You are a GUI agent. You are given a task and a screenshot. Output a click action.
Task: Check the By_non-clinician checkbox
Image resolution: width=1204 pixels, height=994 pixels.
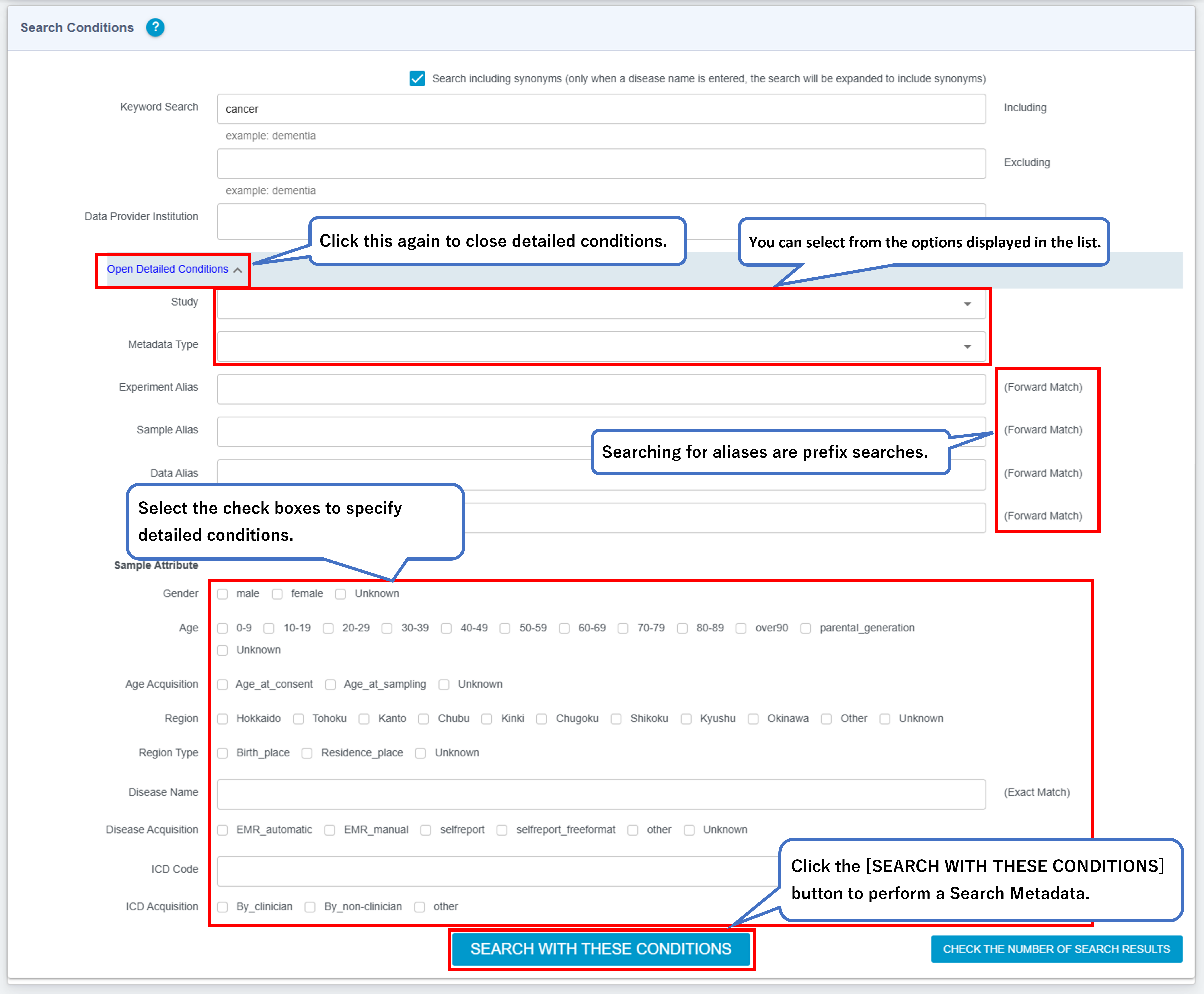[310, 907]
